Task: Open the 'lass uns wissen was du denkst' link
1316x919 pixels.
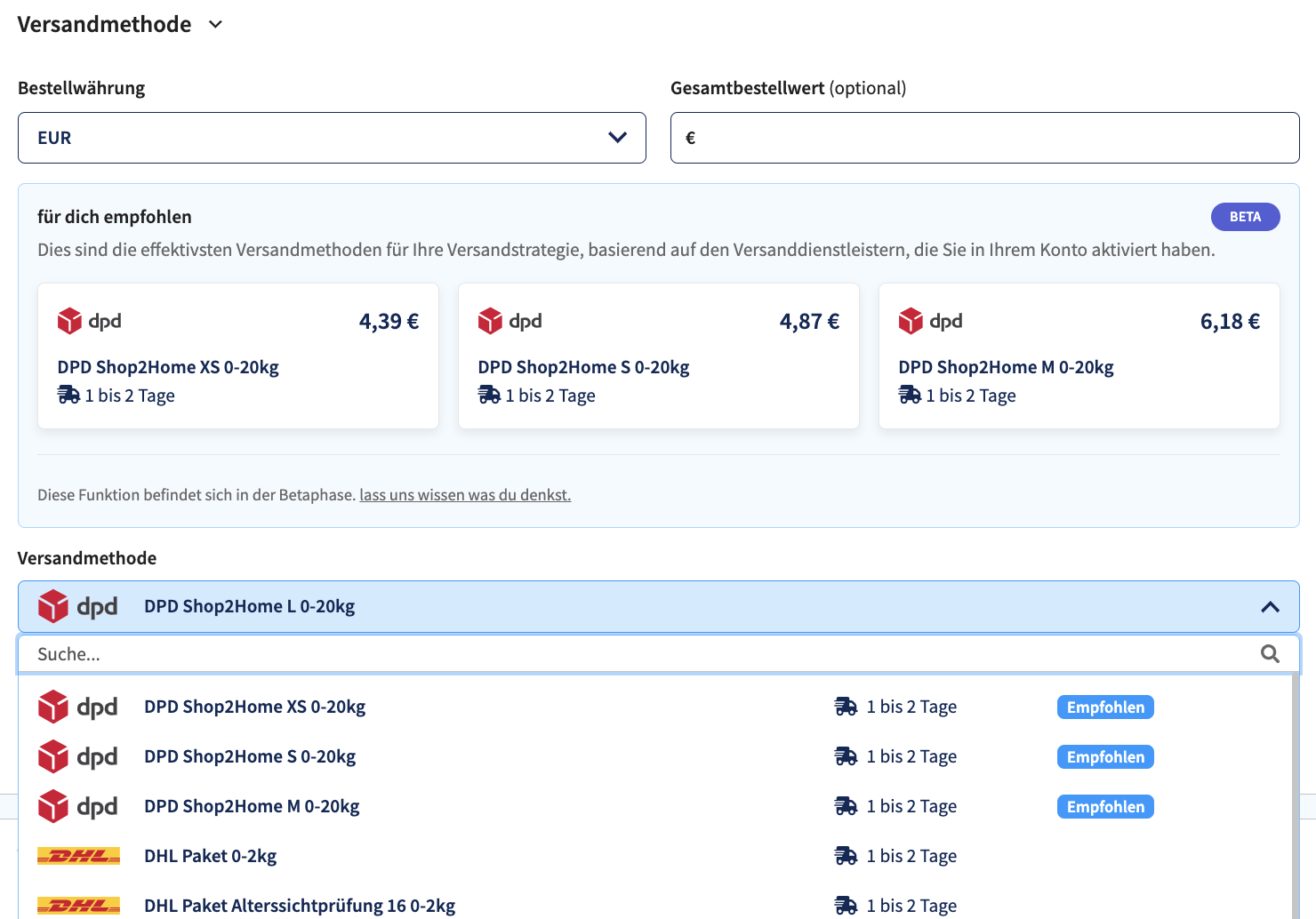Action: (465, 495)
